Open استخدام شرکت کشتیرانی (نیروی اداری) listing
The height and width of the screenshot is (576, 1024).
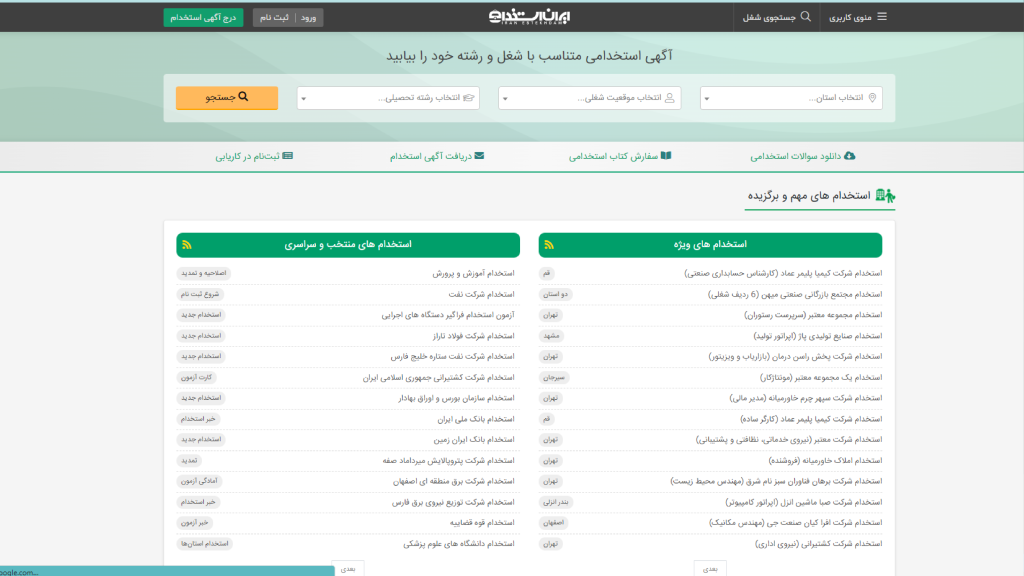[819, 543]
